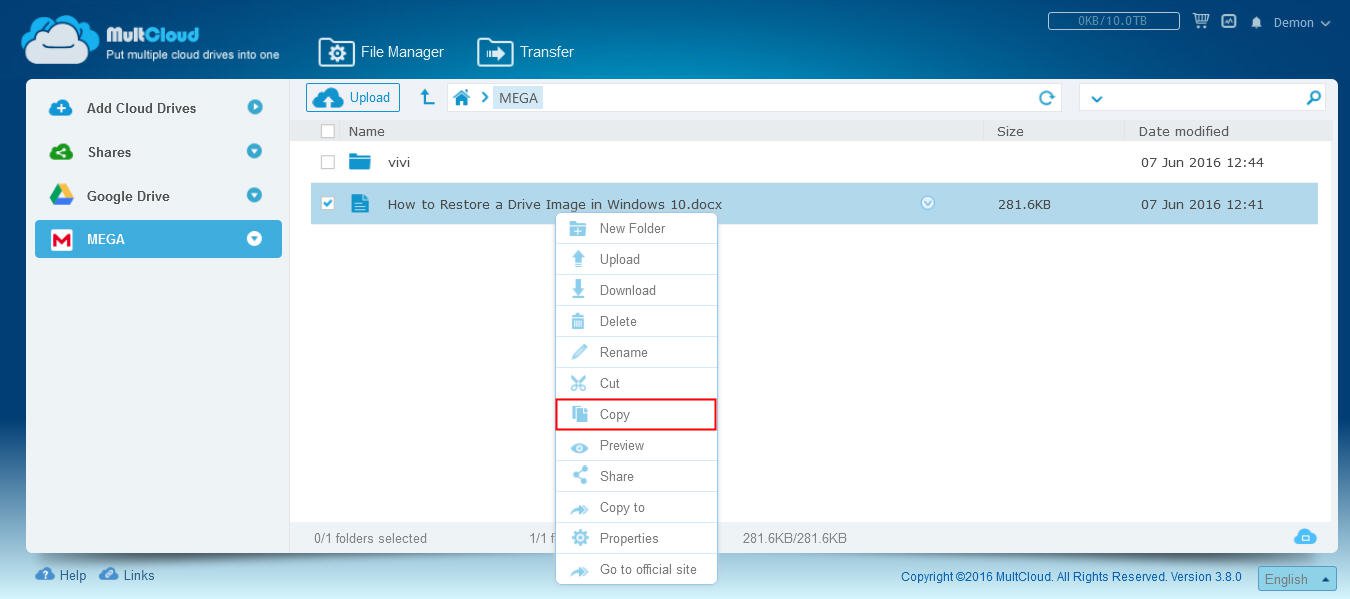Open the docx row dropdown arrow
1350x599 pixels.
tap(927, 203)
